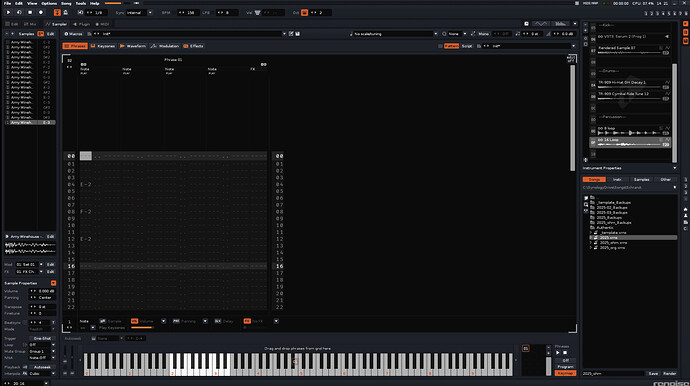Click the record button in transport
The image size is (690, 386).
(41, 13)
